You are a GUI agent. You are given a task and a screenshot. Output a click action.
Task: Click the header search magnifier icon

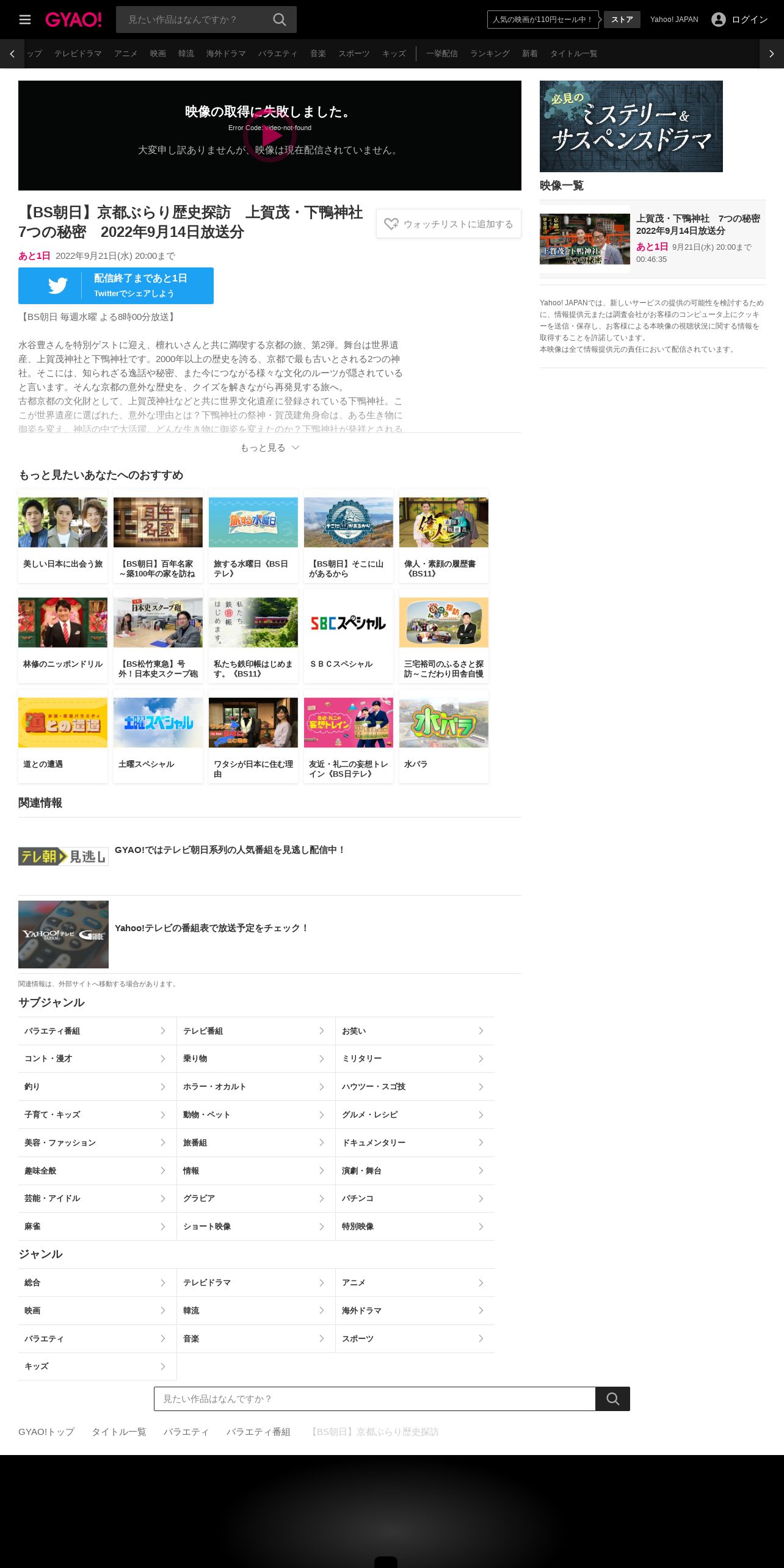tap(280, 20)
